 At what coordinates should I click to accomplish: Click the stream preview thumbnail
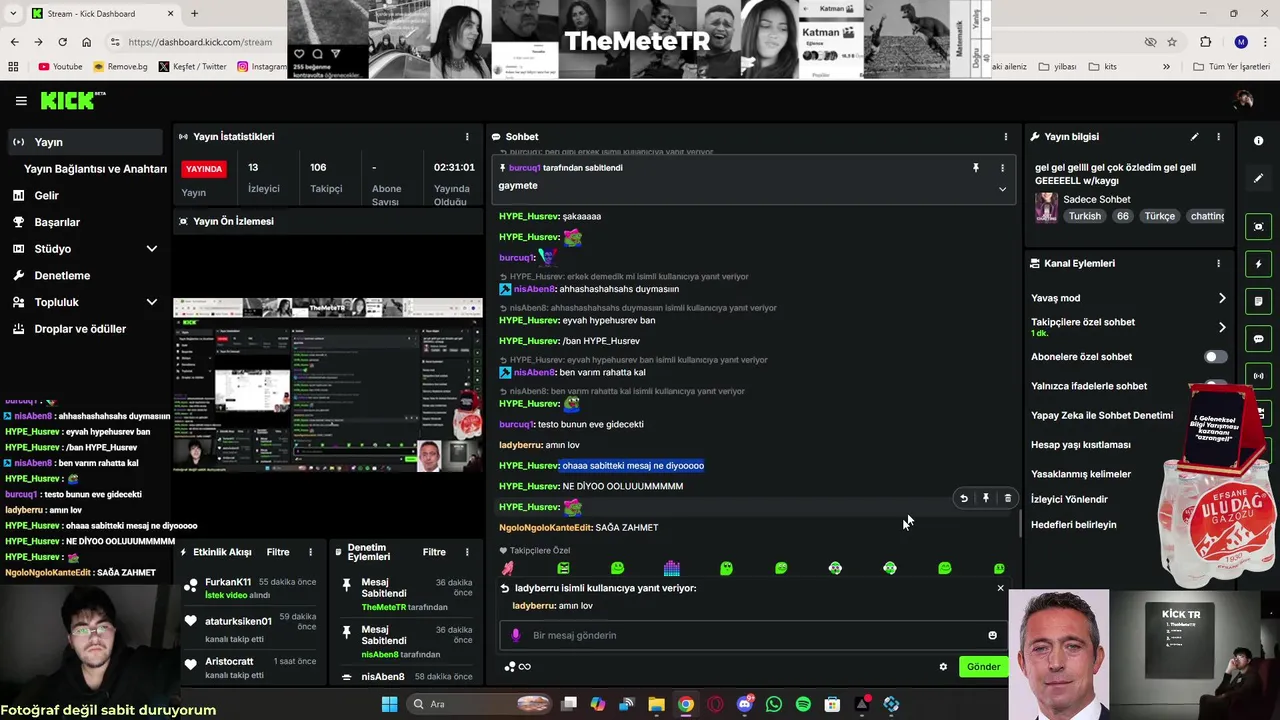pos(328,385)
